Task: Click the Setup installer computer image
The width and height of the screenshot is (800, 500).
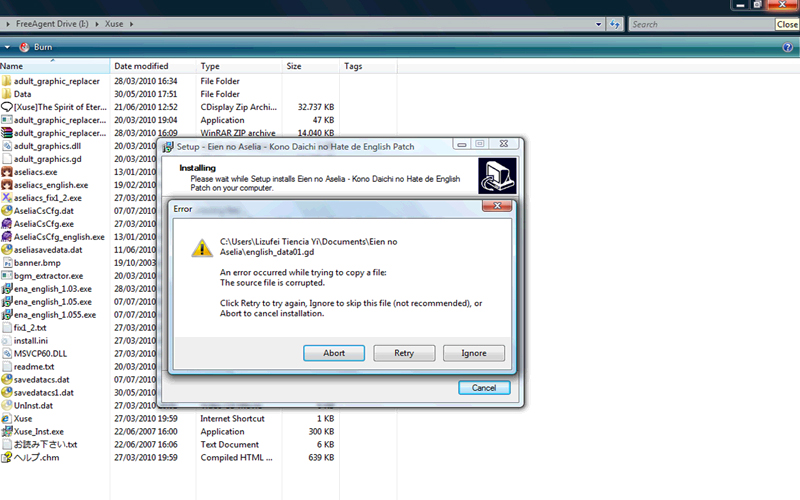Action: click(497, 176)
